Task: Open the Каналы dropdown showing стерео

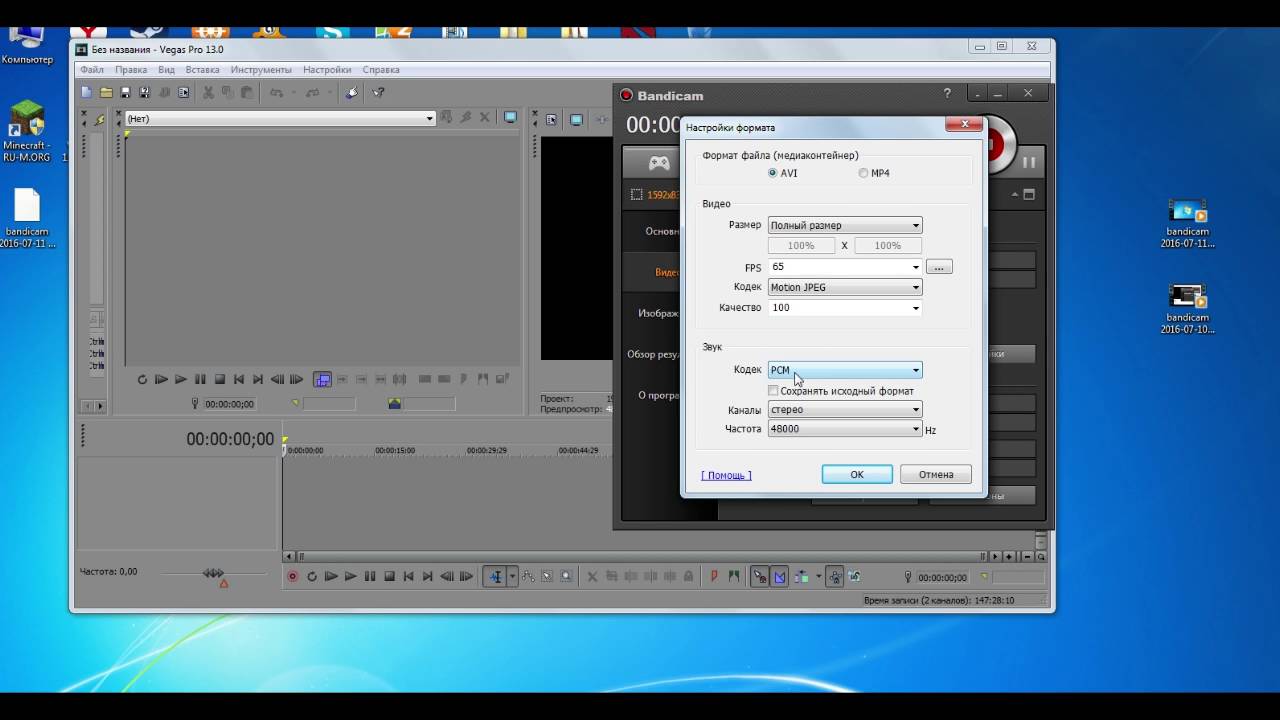Action: [x=845, y=409]
